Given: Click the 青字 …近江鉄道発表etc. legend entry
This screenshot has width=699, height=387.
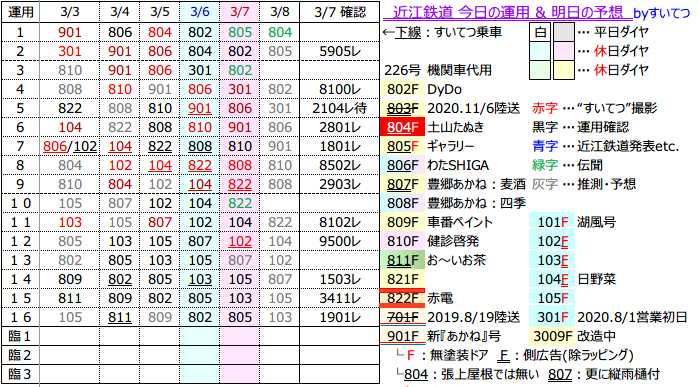Looking at the screenshot, I should tap(605, 146).
